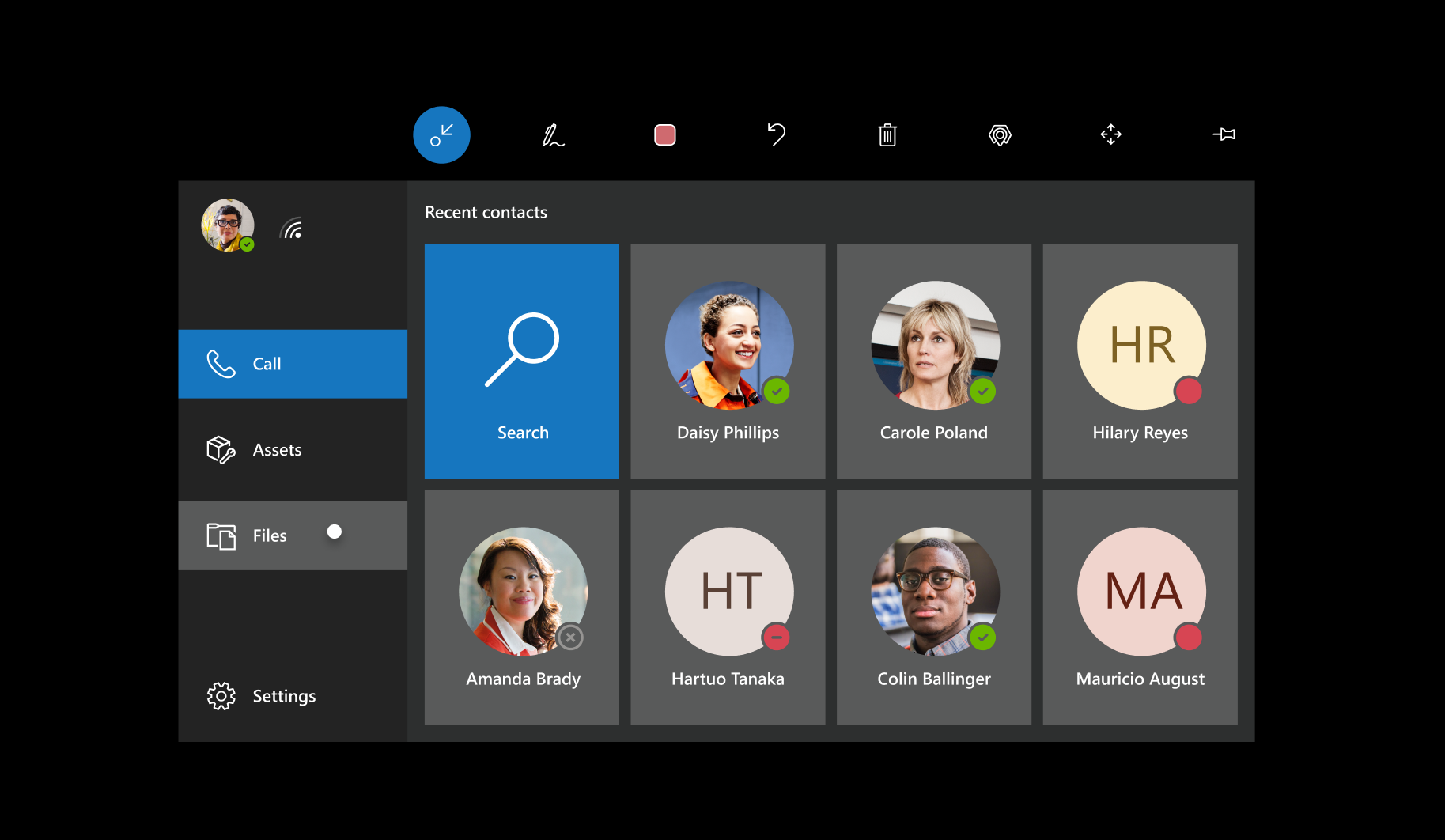Undo the last whiteboard action

(776, 134)
